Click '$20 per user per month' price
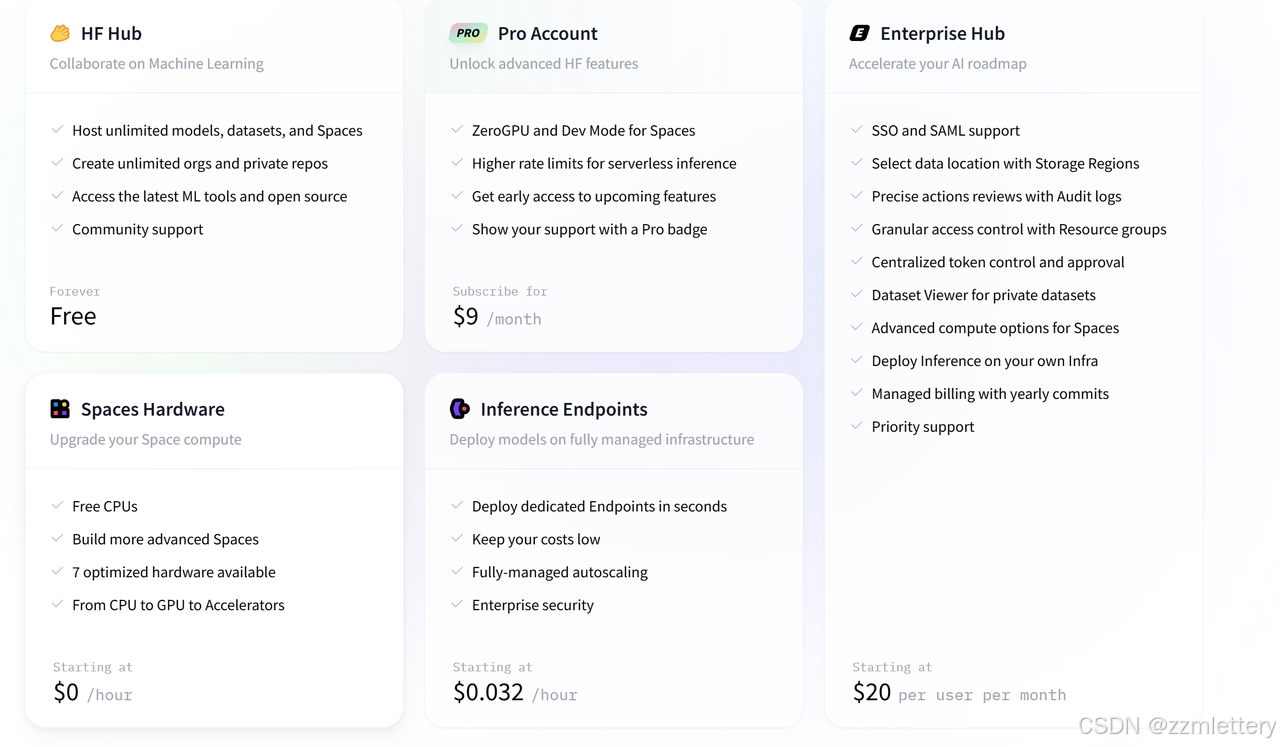The height and width of the screenshot is (747, 1280). pyautogui.click(x=959, y=692)
